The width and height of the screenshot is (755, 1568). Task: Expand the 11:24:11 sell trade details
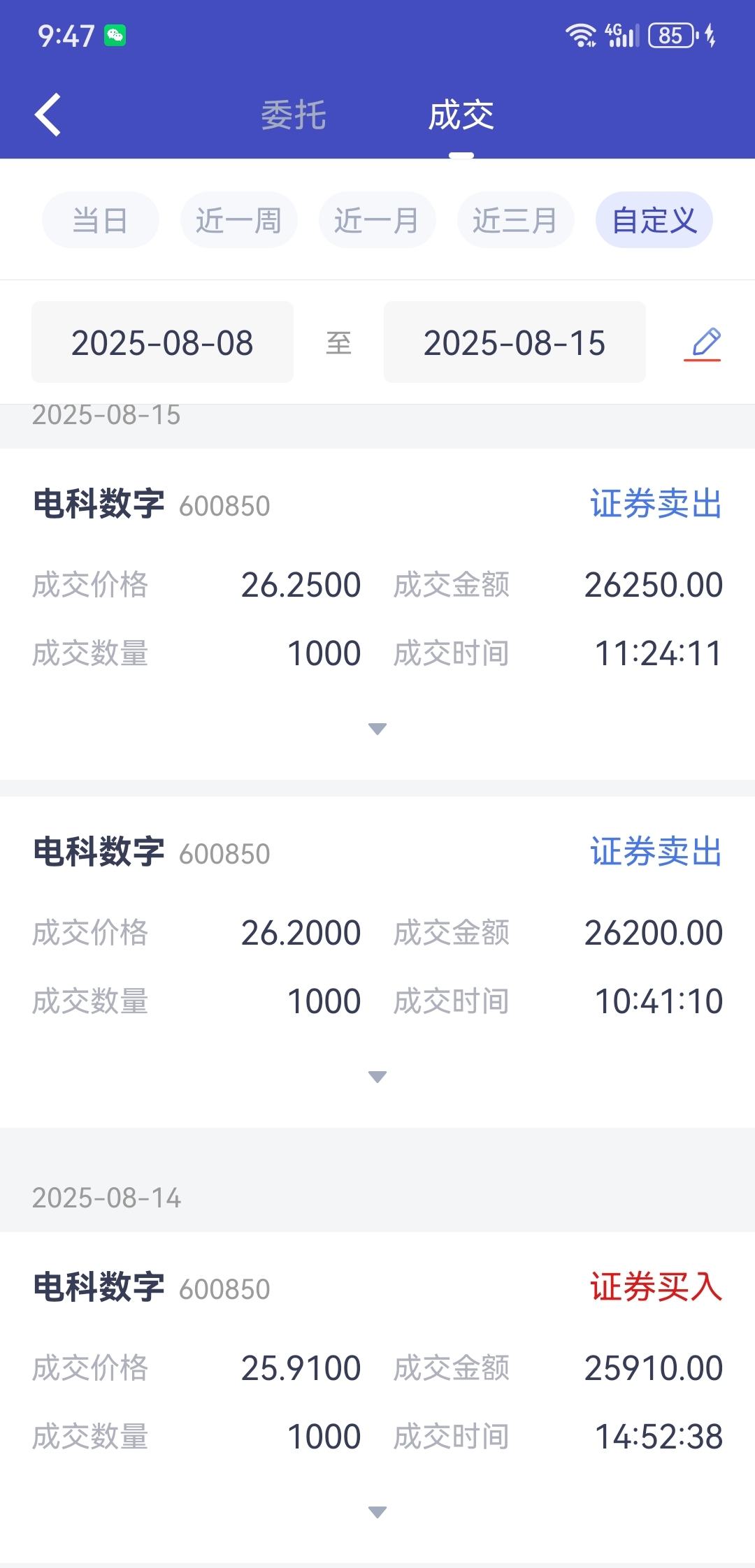point(377,729)
